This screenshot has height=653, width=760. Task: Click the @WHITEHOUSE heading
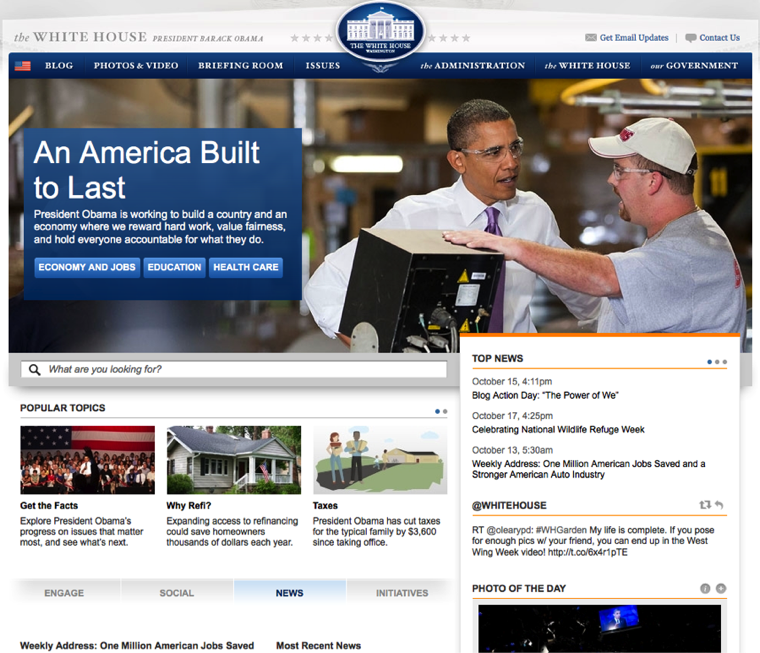[509, 505]
